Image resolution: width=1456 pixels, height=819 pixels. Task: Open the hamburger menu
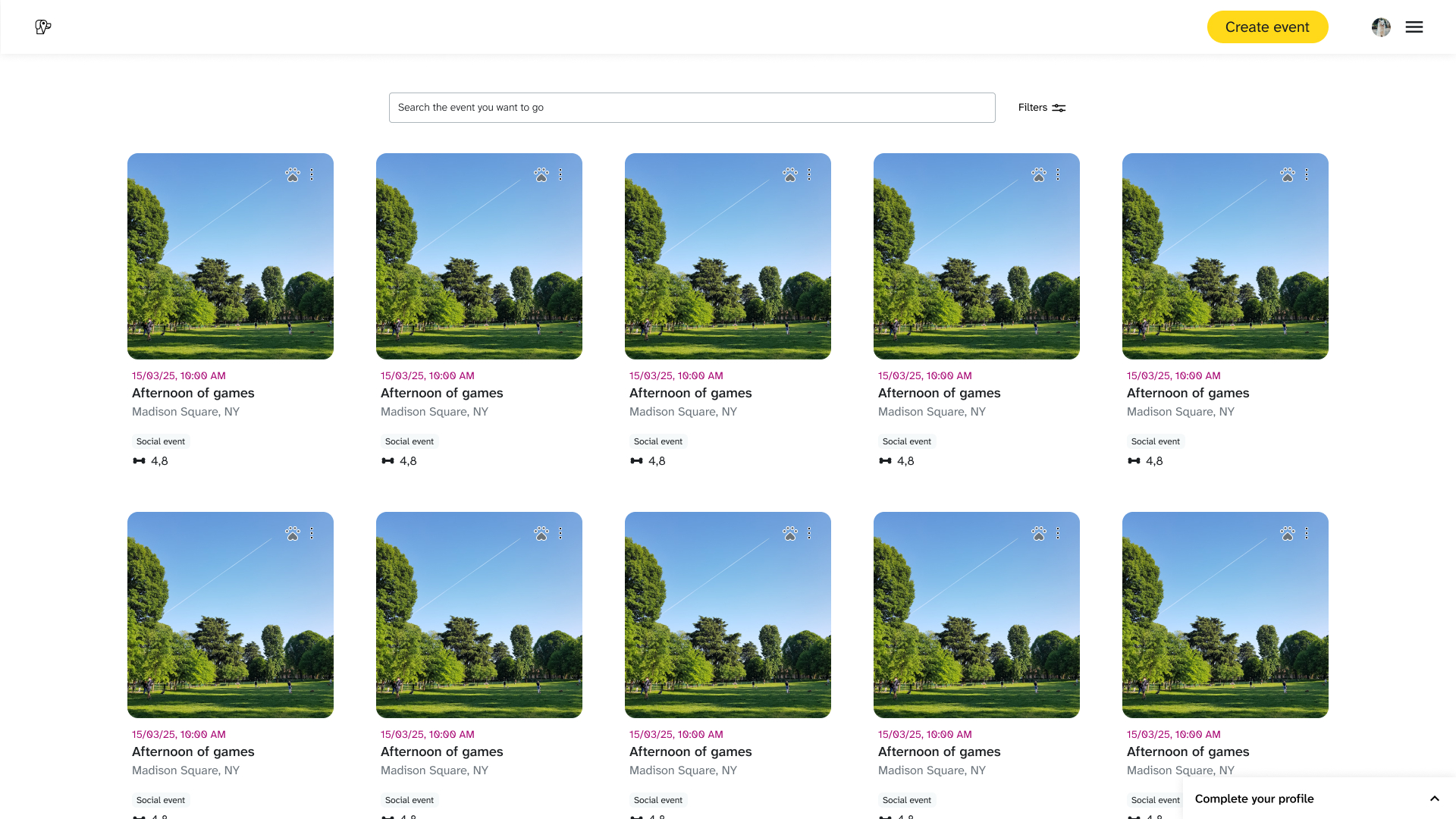(x=1414, y=27)
